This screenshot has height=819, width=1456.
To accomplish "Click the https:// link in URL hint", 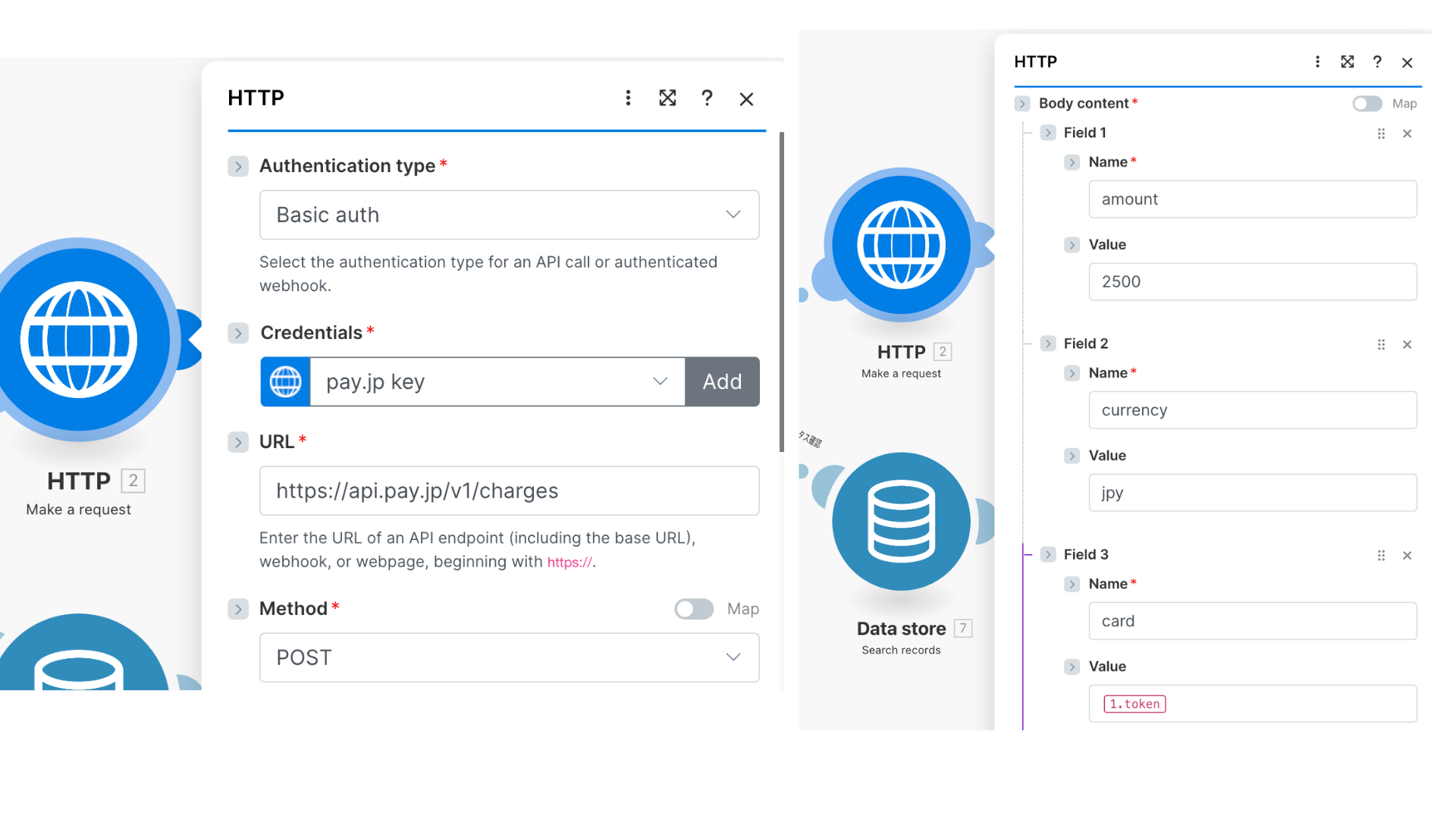I will pos(569,563).
